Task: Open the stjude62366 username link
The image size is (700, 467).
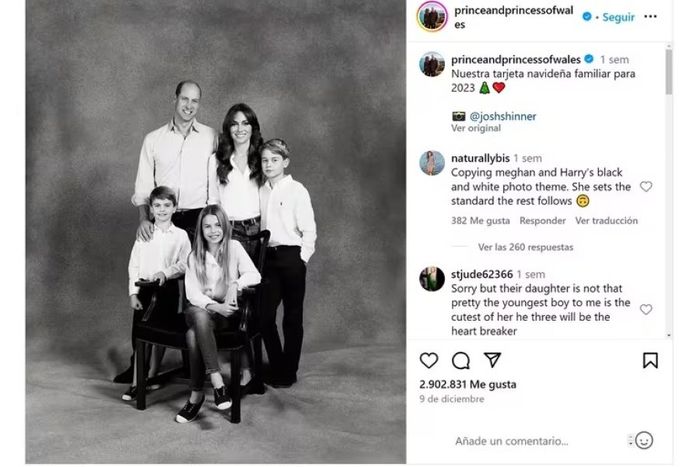Action: pyautogui.click(x=482, y=274)
